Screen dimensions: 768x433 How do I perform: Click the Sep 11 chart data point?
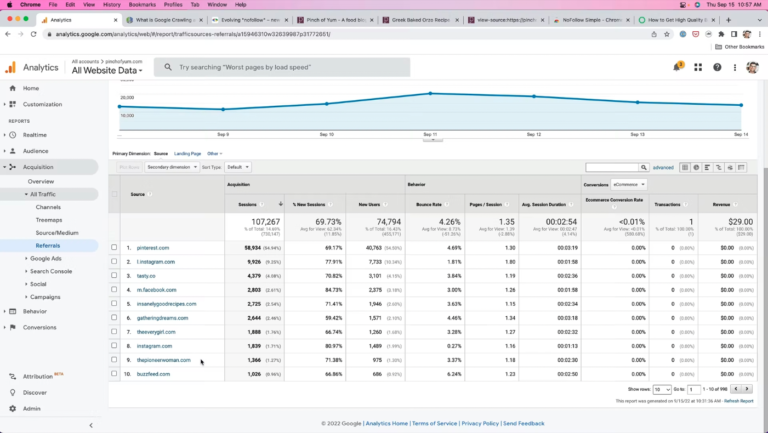pyautogui.click(x=431, y=93)
